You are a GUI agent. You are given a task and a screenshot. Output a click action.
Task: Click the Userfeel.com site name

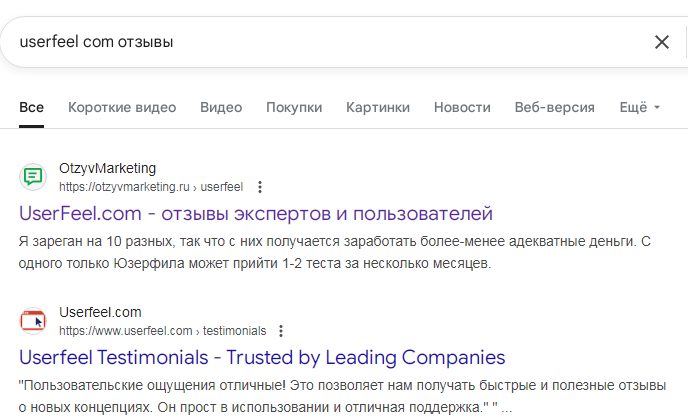click(100, 312)
